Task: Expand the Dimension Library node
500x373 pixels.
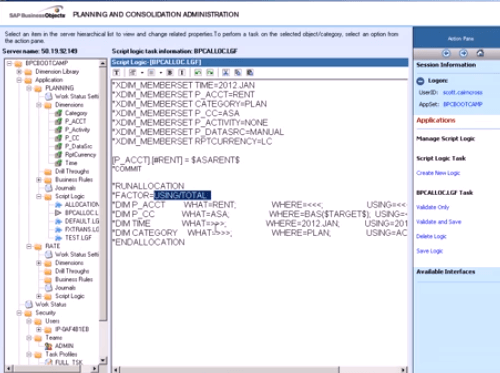Action: 19,72
